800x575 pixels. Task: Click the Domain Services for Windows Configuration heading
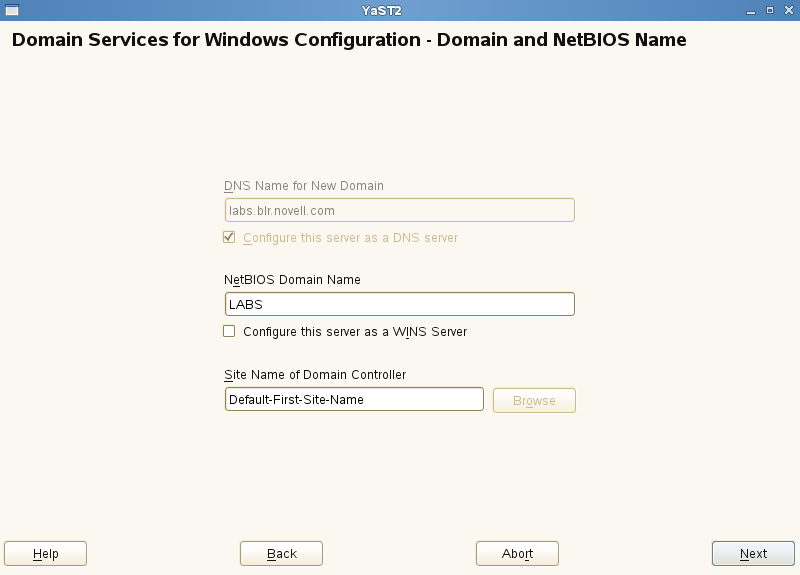click(349, 41)
